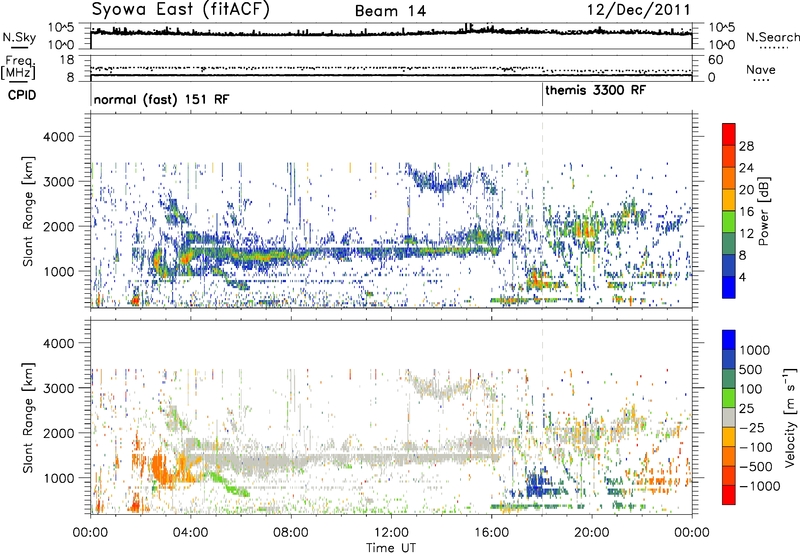Click the 'Syowa East (fitACF)' title
The height and width of the screenshot is (554, 800).
[x=181, y=10]
